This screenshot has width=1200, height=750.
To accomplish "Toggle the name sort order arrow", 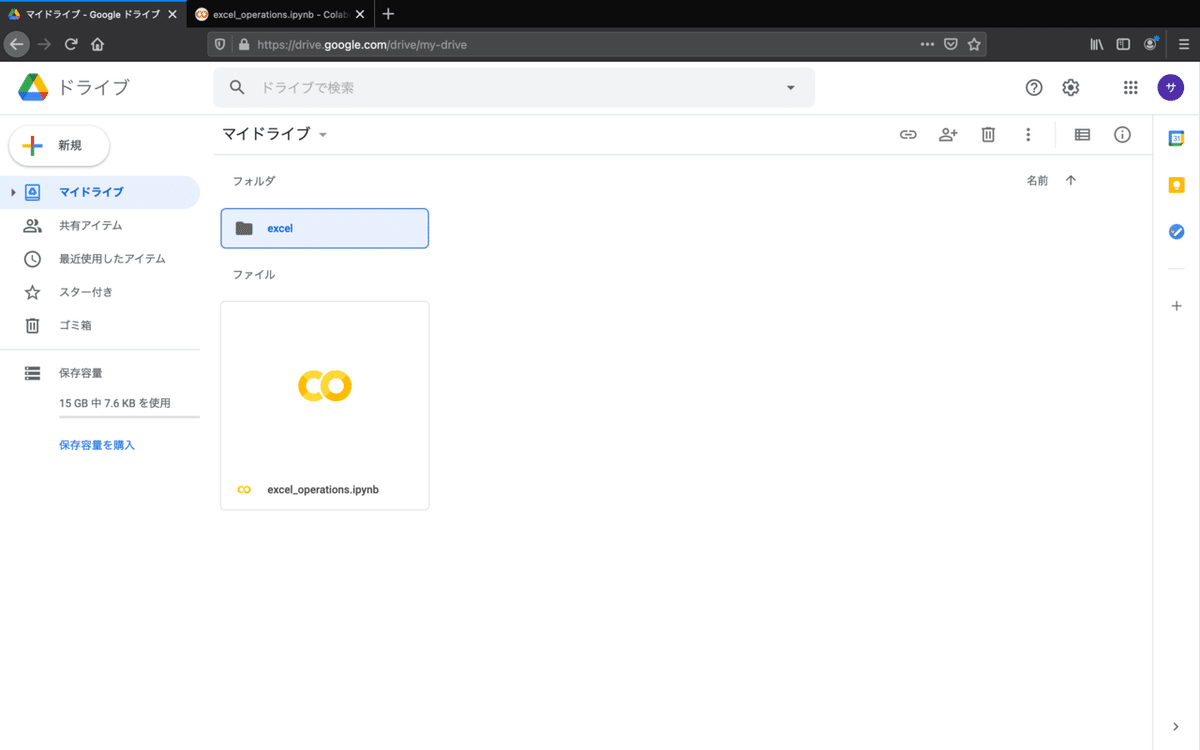I will click(1070, 180).
